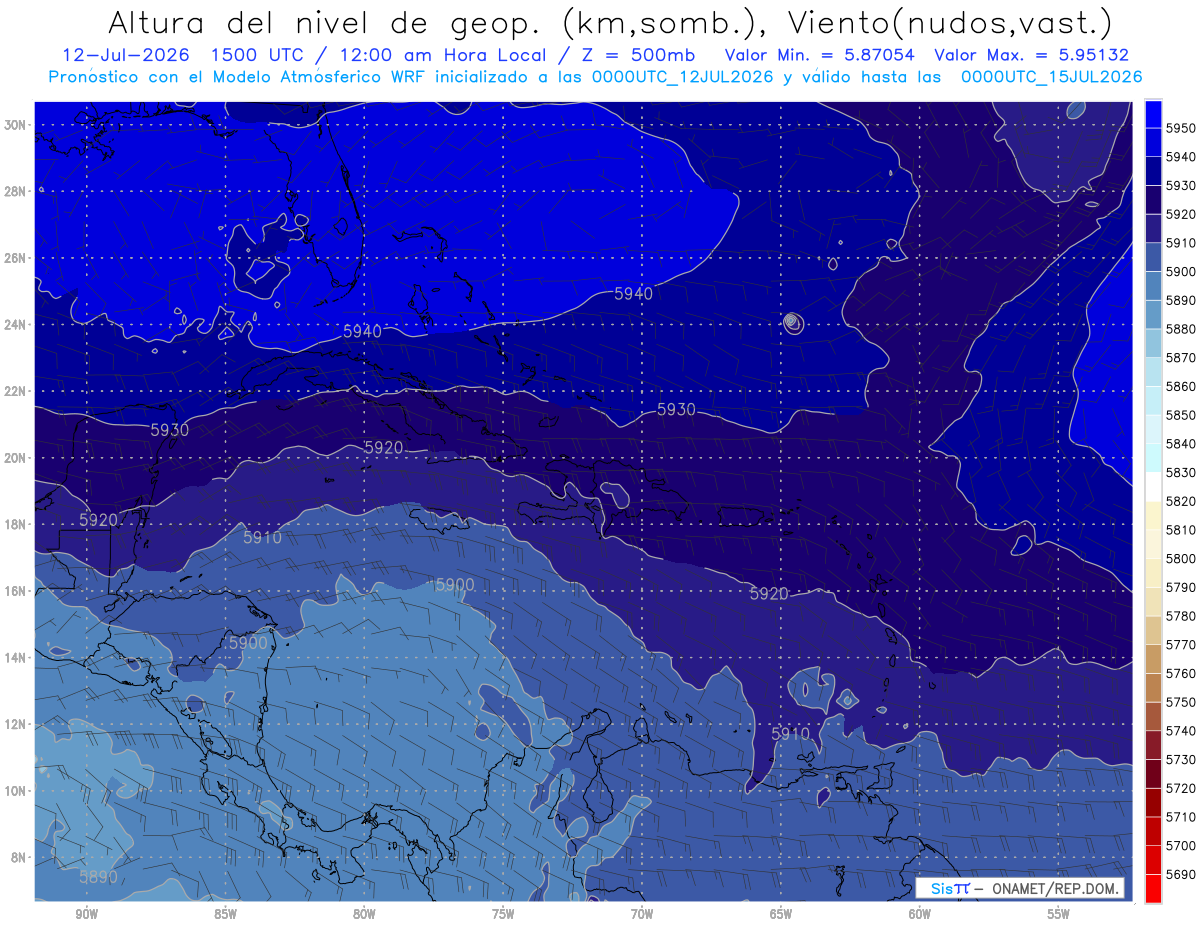The width and height of the screenshot is (1200, 927).
Task: Click the 10N latitude axis label
Action: click(x=15, y=790)
